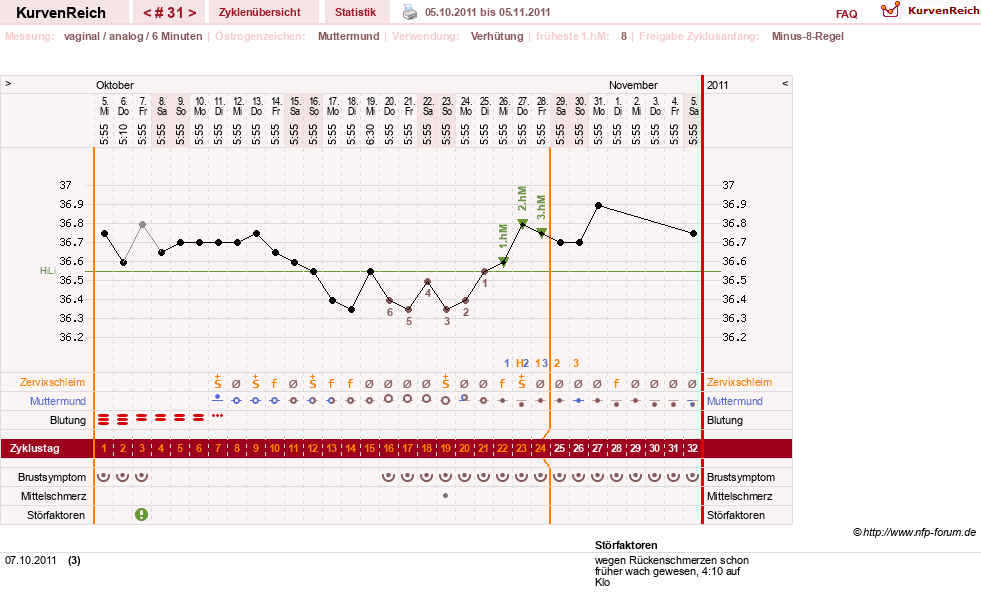Screen dimensions: 981x613
Task: Open the Zyklenübersicht tab
Action: click(260, 12)
